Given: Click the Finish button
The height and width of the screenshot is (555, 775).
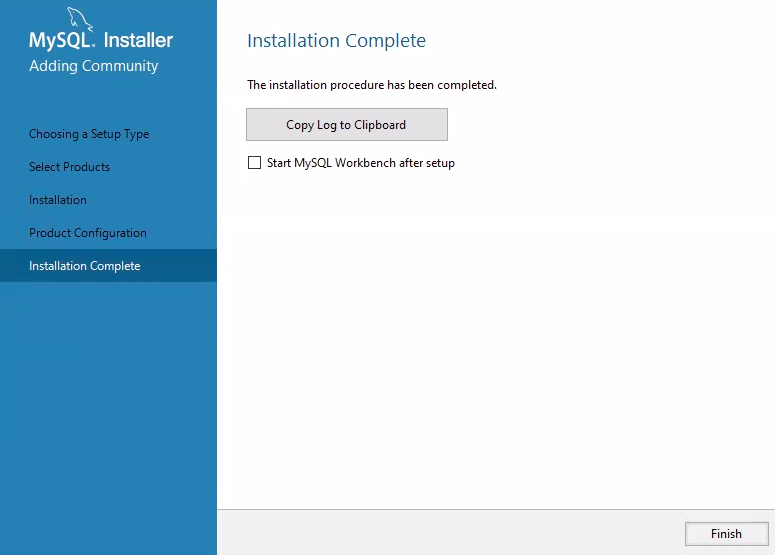Looking at the screenshot, I should coord(726,534).
